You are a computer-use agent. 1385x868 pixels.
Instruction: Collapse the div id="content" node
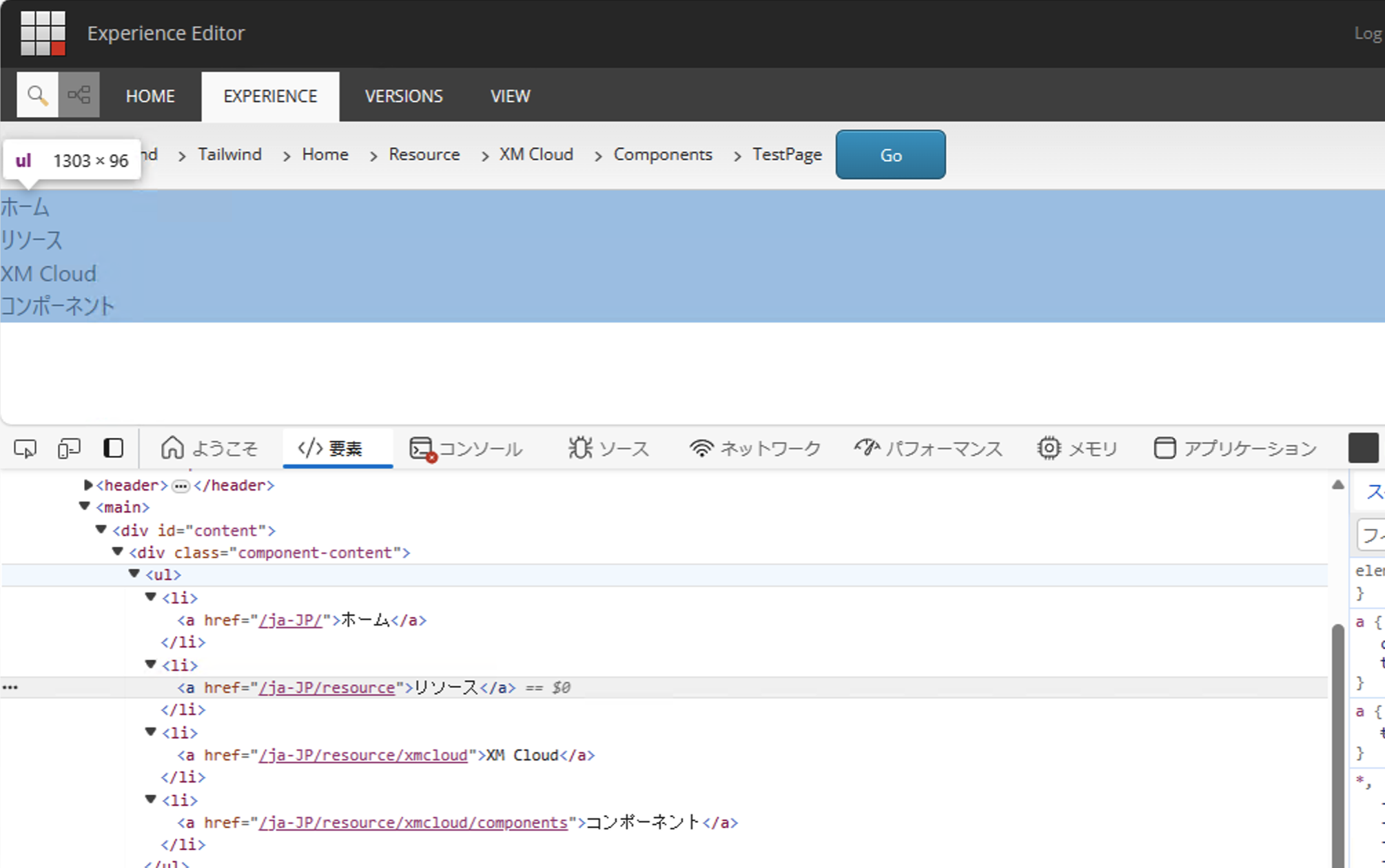[101, 530]
